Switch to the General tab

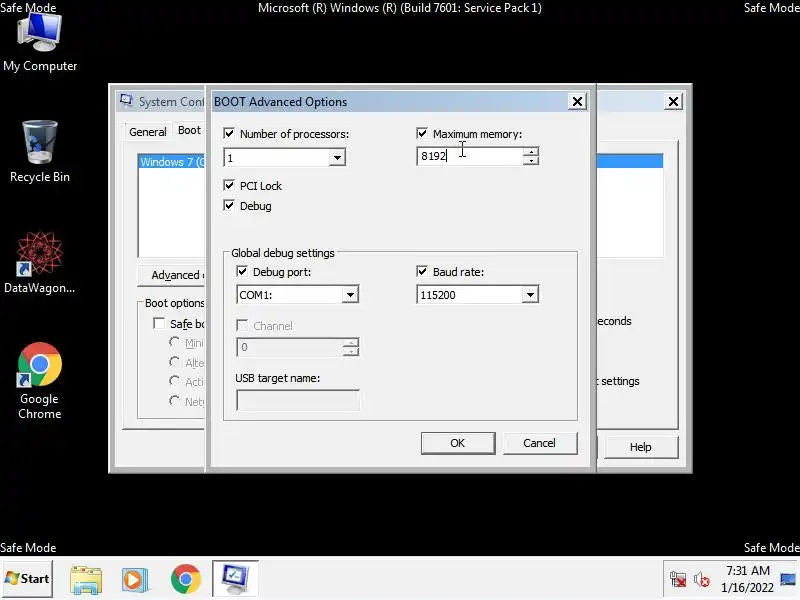147,132
